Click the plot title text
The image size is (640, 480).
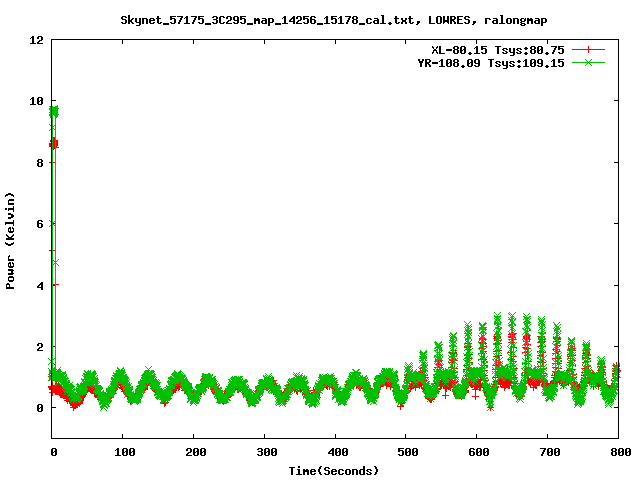coord(333,20)
